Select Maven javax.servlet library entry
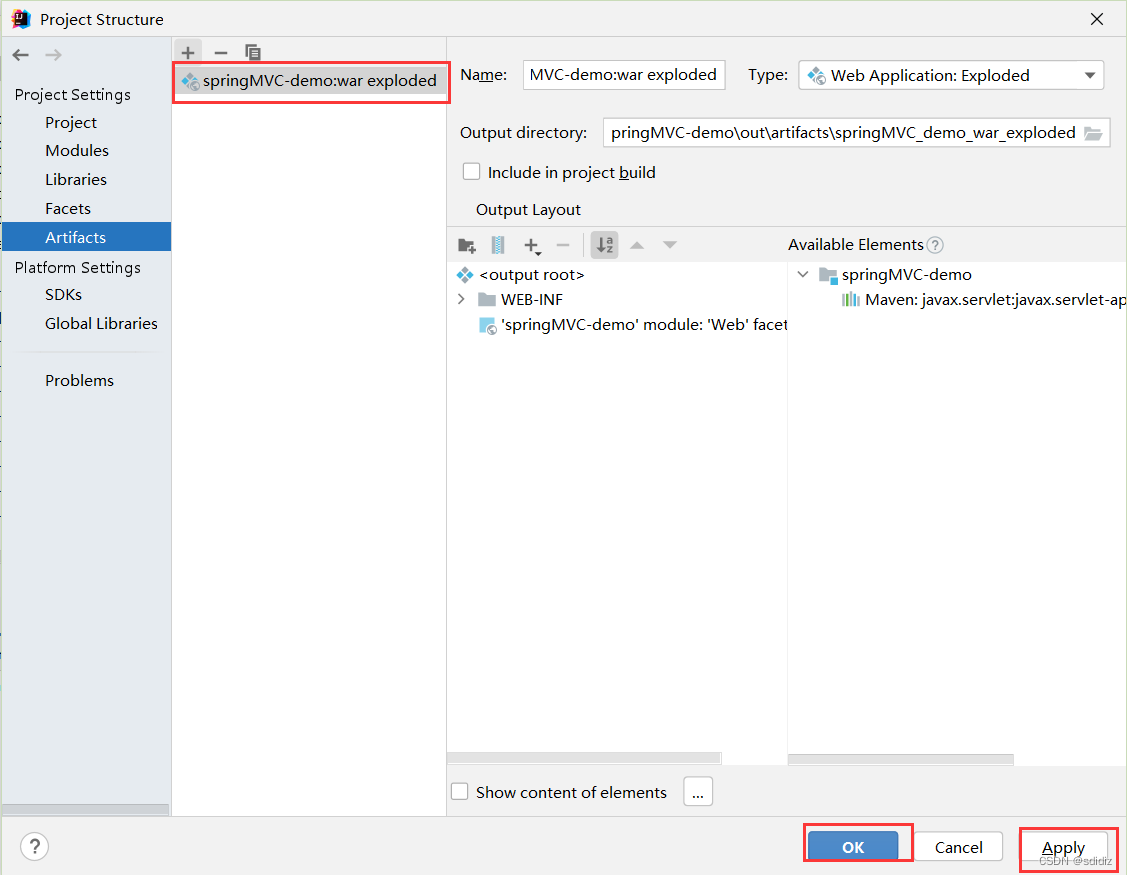This screenshot has width=1127, height=875. (984, 300)
